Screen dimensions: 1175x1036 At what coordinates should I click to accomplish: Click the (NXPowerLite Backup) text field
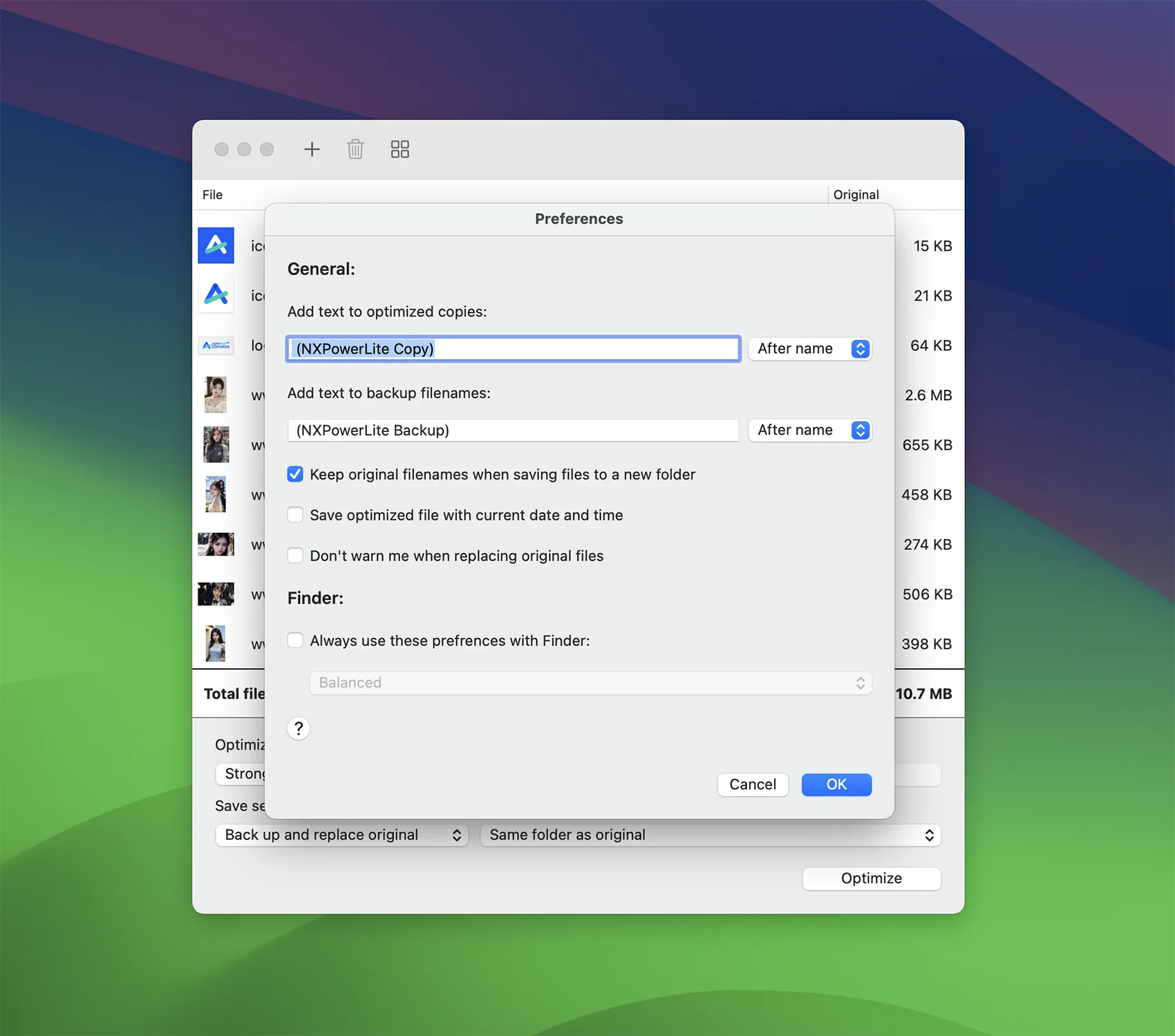point(513,431)
